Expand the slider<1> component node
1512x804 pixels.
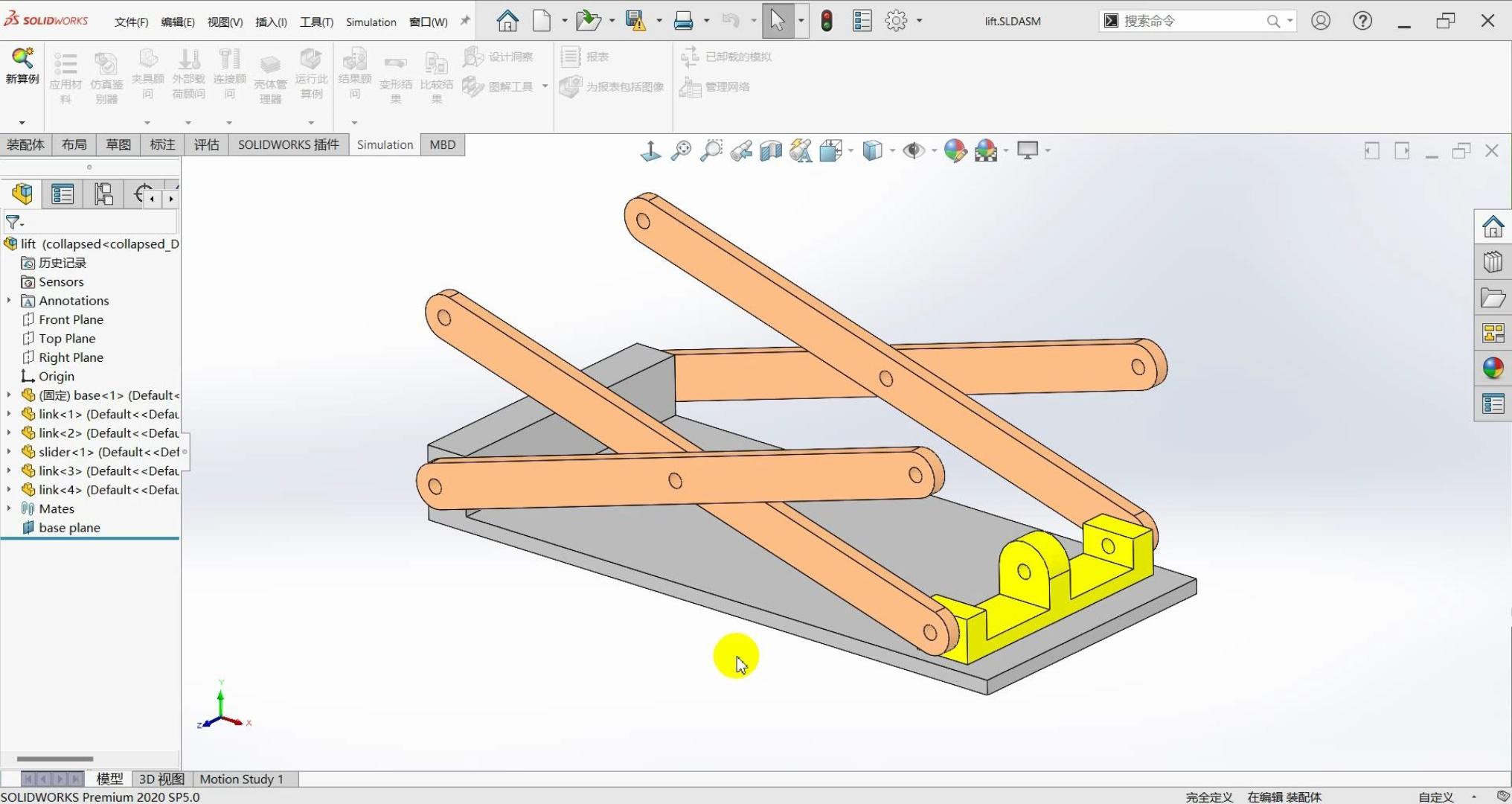point(9,452)
